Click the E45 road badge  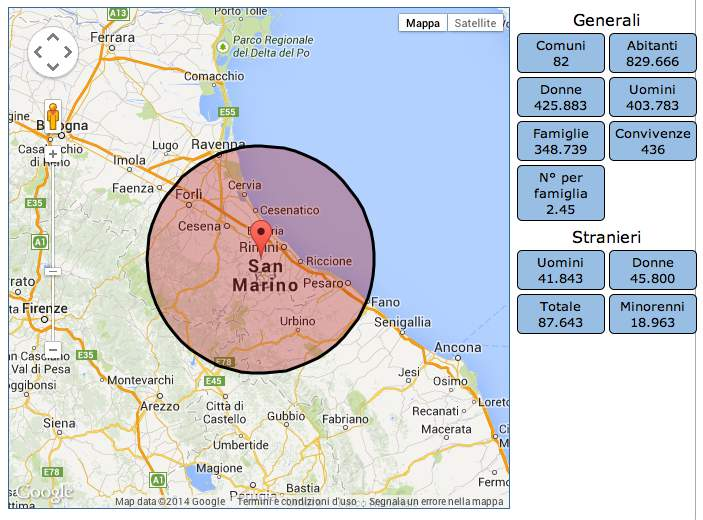[213, 381]
